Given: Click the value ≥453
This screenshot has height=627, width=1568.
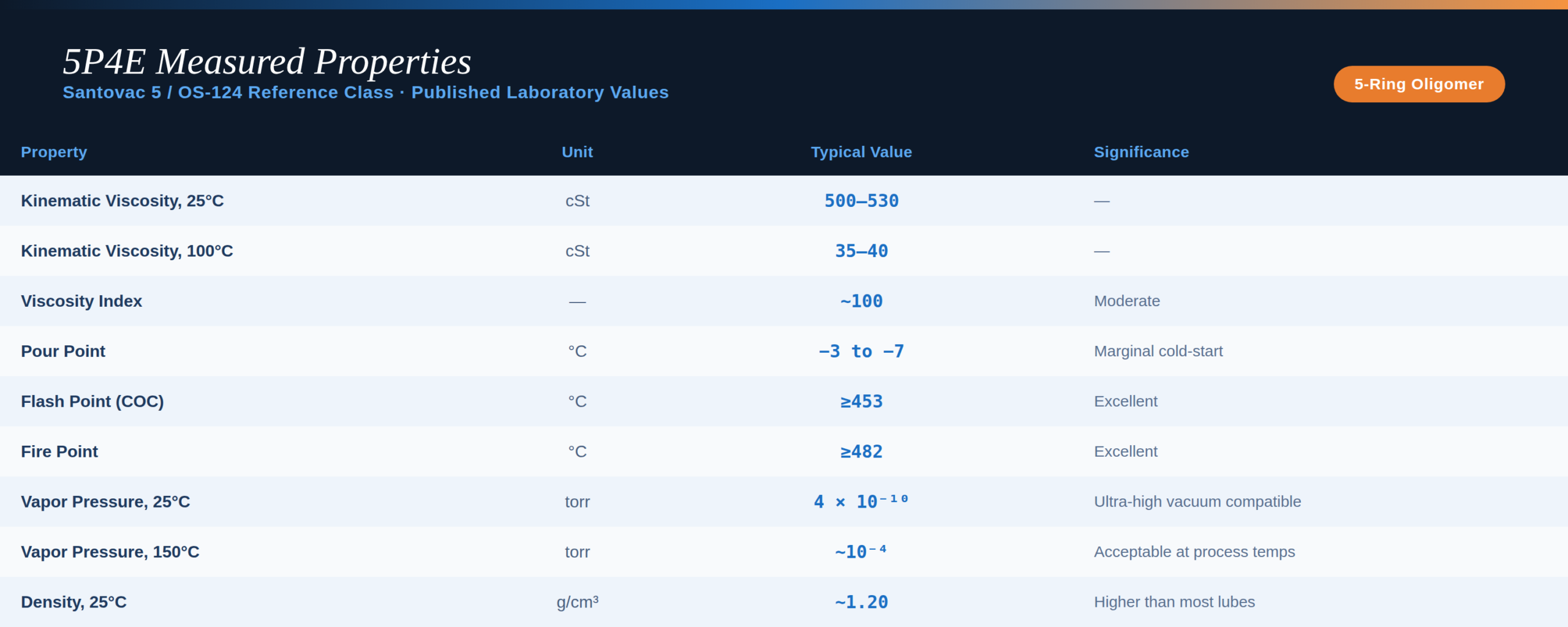Looking at the screenshot, I should click(x=861, y=402).
